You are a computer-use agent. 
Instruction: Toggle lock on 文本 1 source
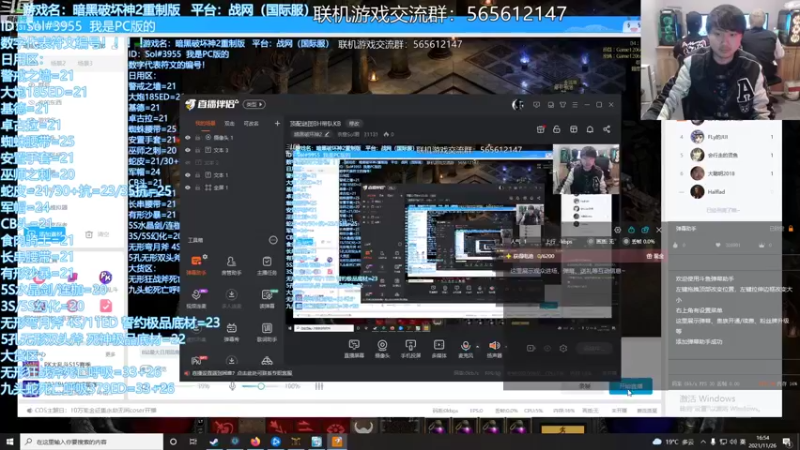(x=197, y=175)
